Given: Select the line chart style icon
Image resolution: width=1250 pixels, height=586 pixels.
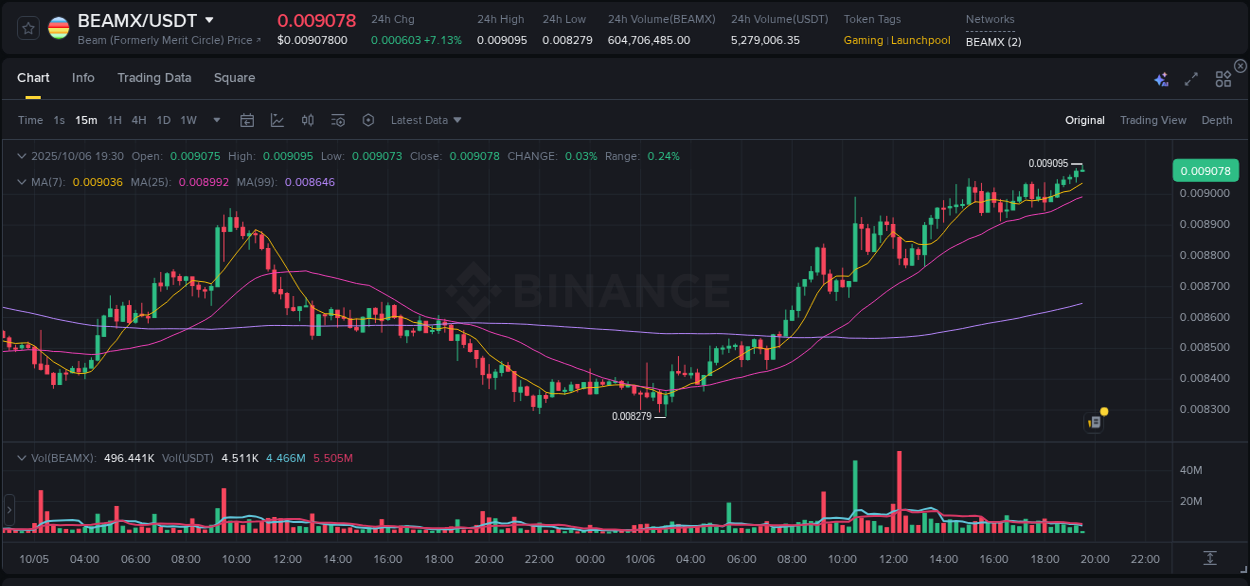Looking at the screenshot, I should tap(277, 120).
